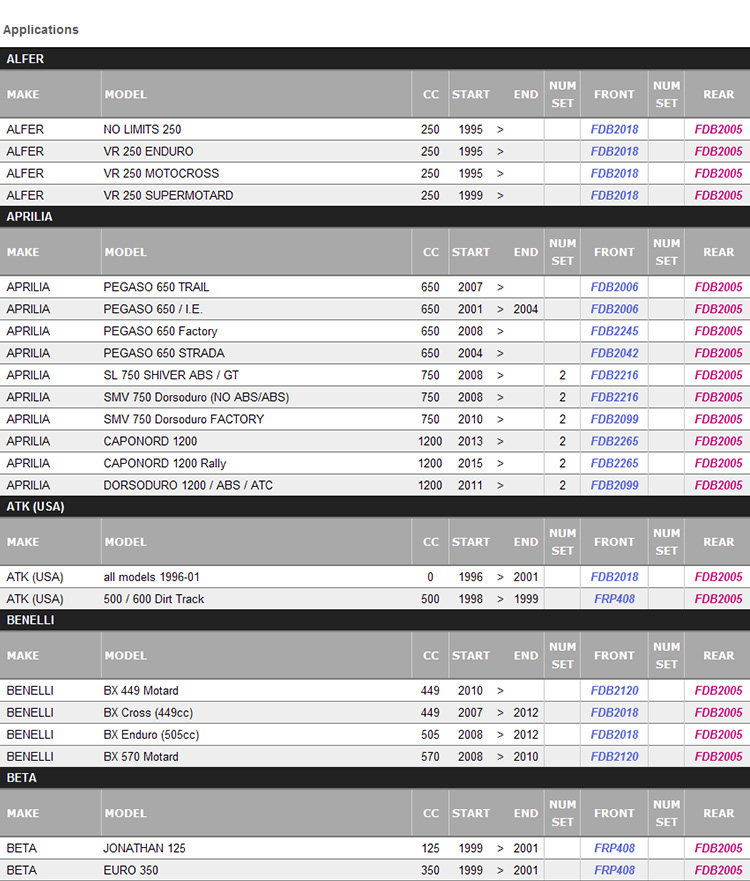Viewport: 750px width, 881px height.
Task: Open front pad FDB2018 for VR 250 ENDURO
Action: (614, 151)
